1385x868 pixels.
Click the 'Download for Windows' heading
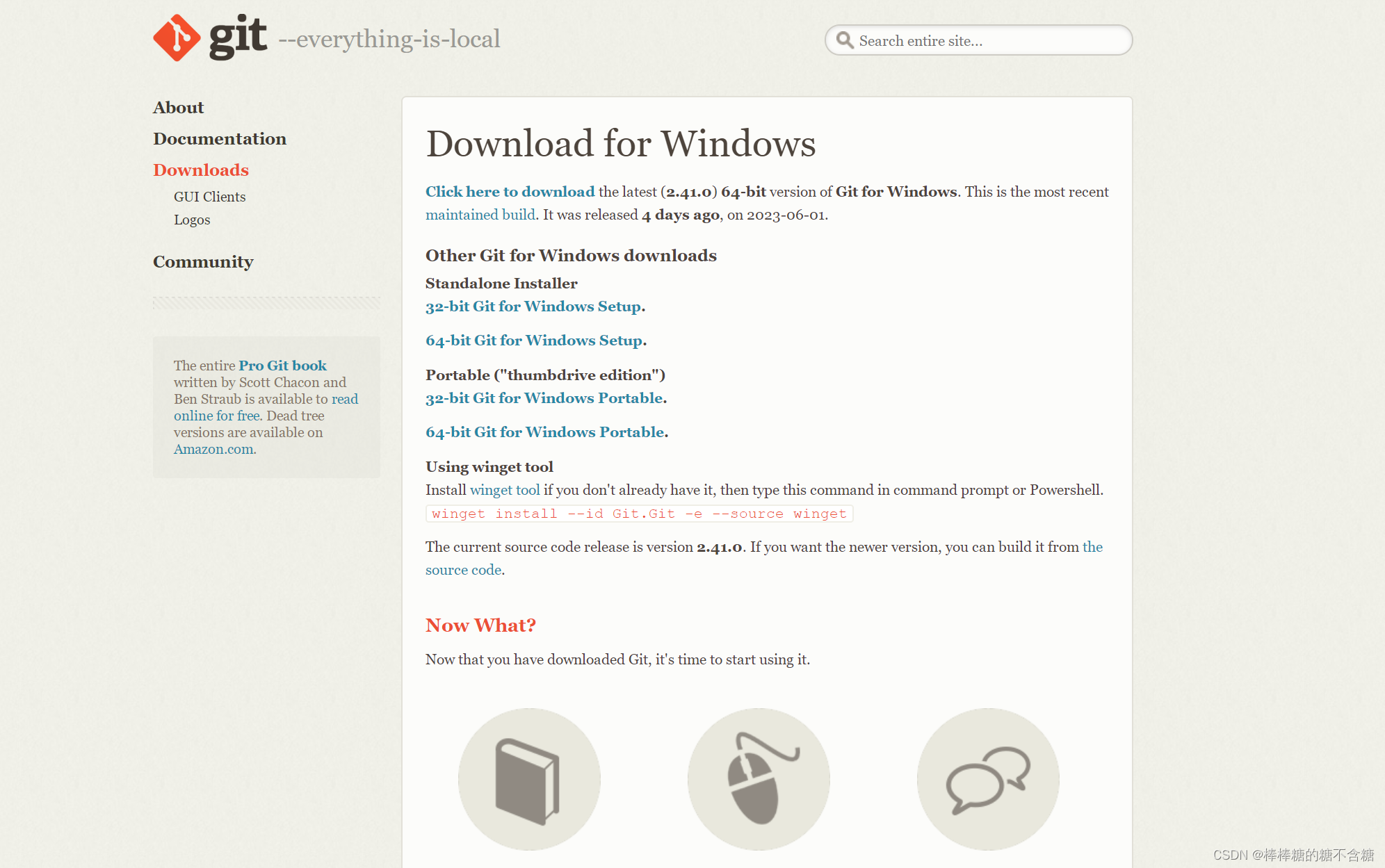point(621,144)
